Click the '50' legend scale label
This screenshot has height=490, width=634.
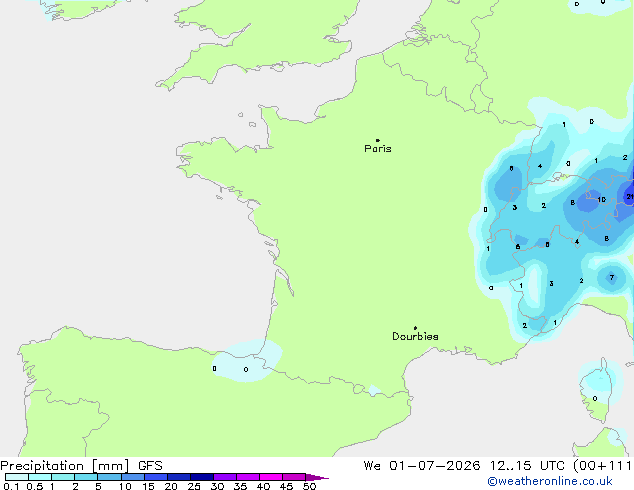pos(309,486)
